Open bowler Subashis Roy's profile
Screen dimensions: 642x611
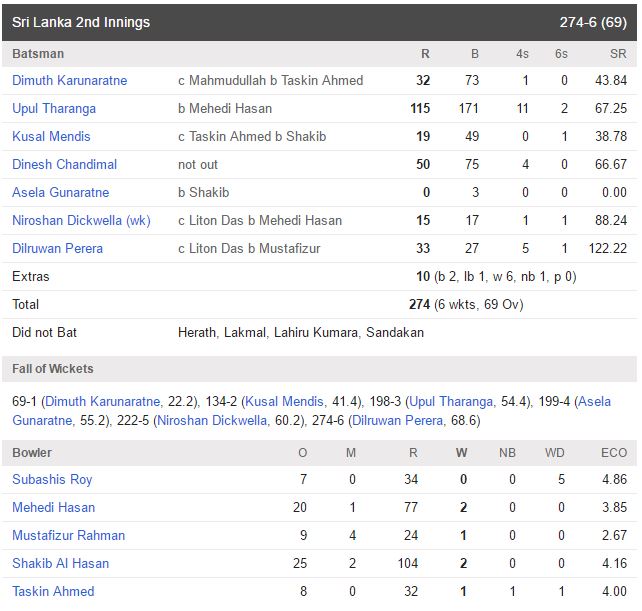click(52, 479)
